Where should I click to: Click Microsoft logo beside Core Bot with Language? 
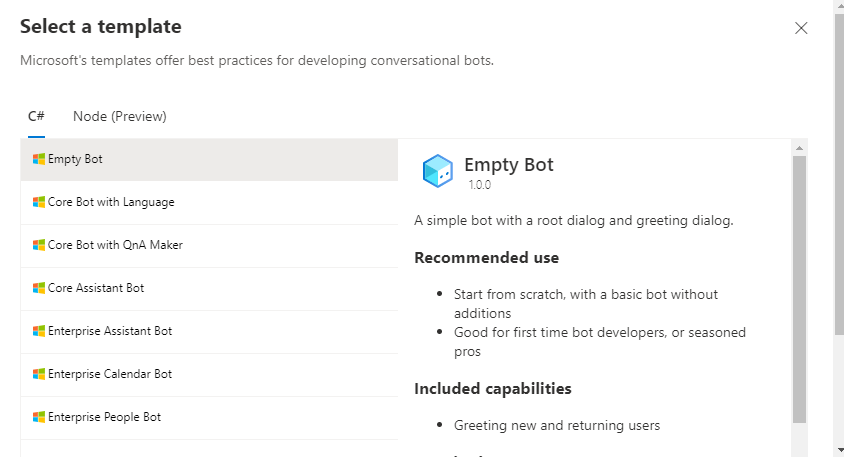[x=39, y=202]
